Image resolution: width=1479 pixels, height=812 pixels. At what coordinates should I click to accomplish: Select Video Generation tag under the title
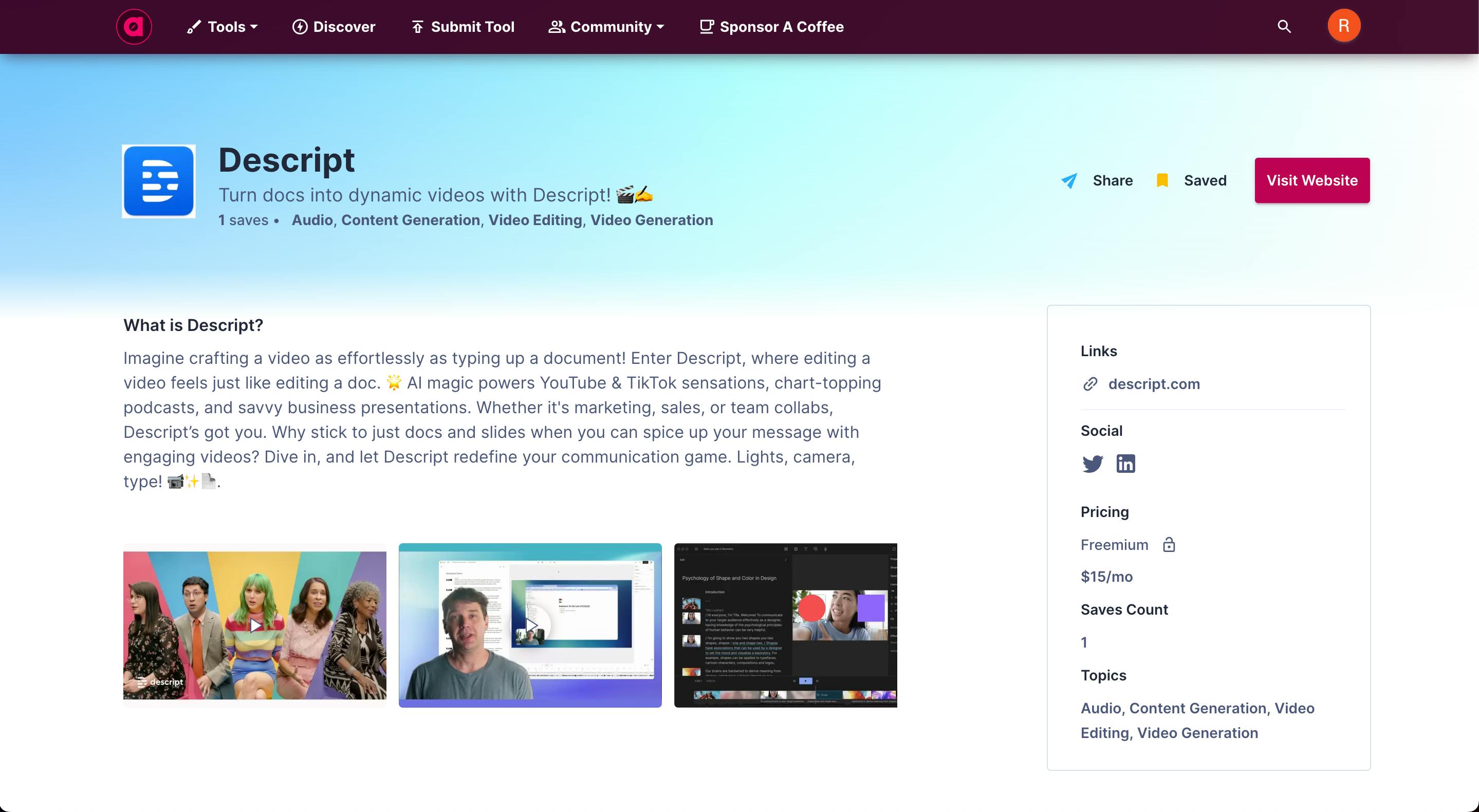pyautogui.click(x=652, y=220)
